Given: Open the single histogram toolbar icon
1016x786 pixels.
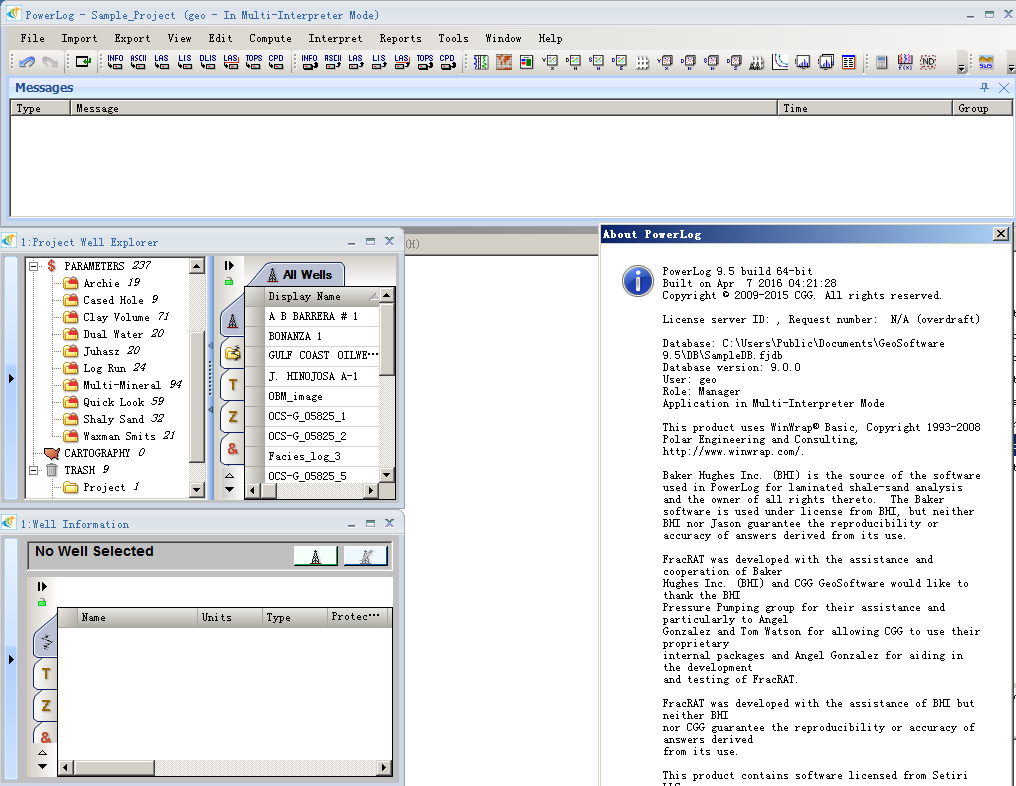Looking at the screenshot, I should (803, 62).
